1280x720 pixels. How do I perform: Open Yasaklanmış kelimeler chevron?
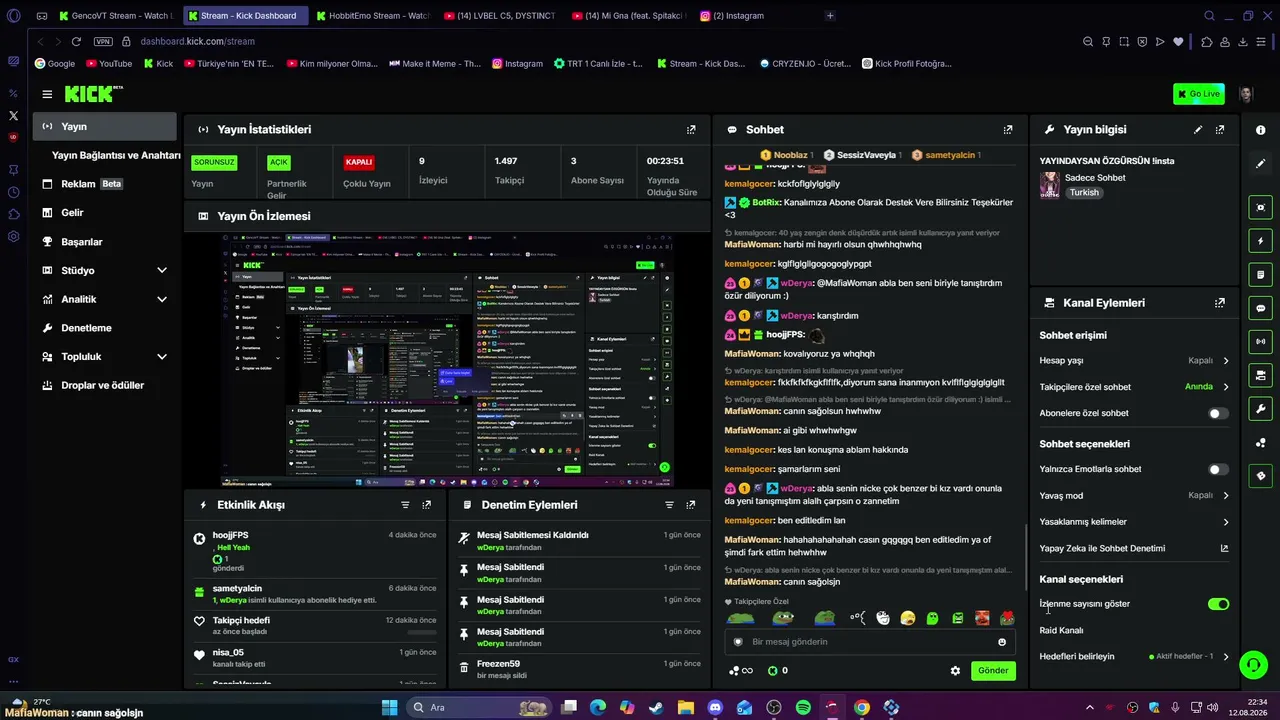tap(1226, 521)
